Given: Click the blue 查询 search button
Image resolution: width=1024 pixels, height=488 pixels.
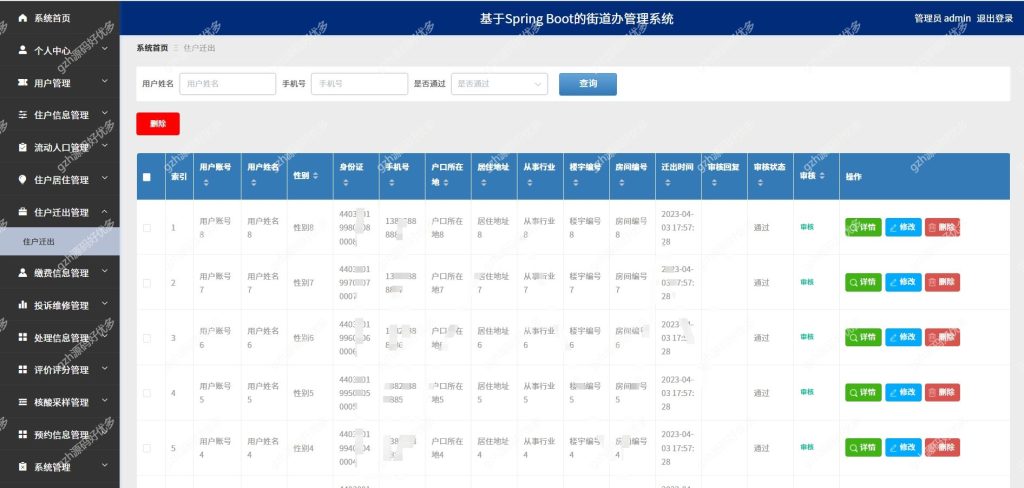Looking at the screenshot, I should [x=588, y=84].
